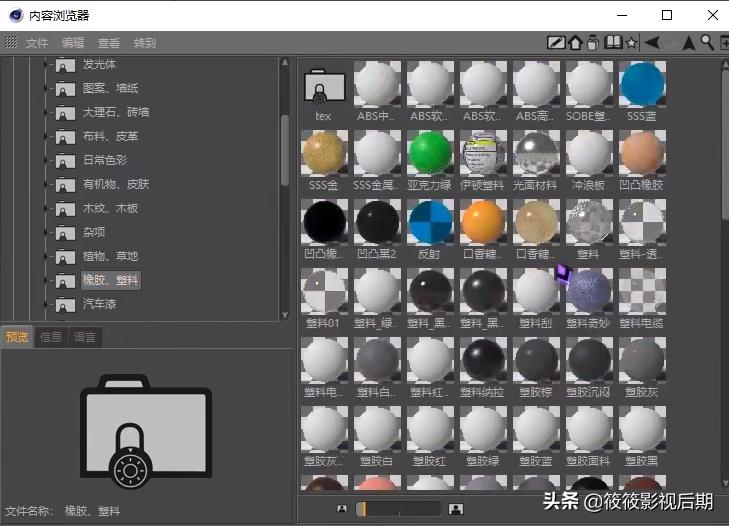
Task: Select the large thumbnail size icon
Action: pyautogui.click(x=456, y=509)
